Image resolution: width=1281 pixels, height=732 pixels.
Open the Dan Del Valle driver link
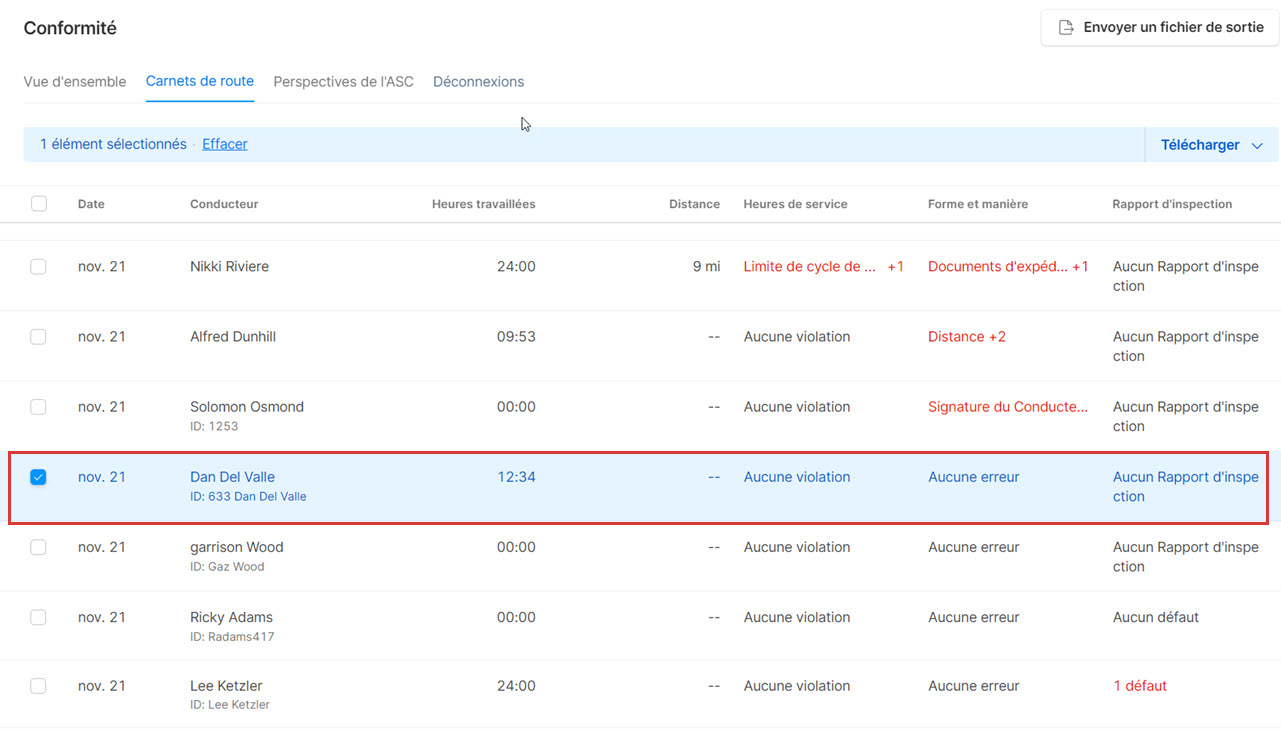click(x=232, y=477)
